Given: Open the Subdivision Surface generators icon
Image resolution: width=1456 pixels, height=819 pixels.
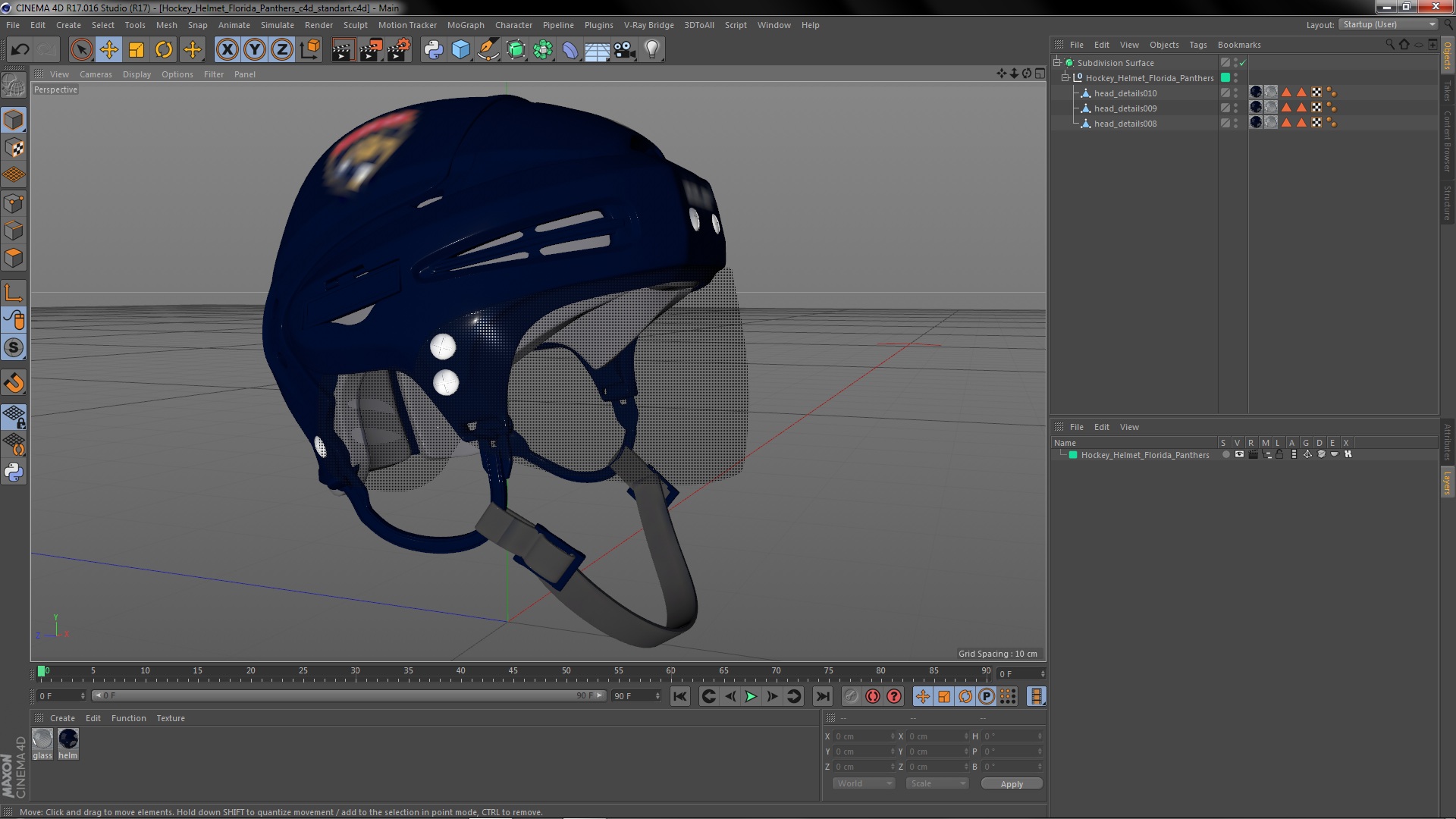Looking at the screenshot, I should click(516, 50).
